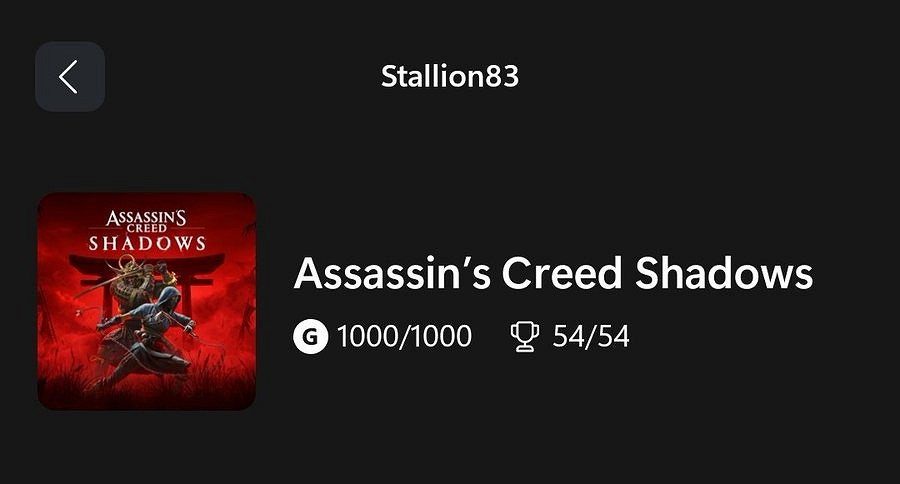Select the 1000/1000 Gamerscore value
Viewport: 900px width, 484px height.
point(404,337)
